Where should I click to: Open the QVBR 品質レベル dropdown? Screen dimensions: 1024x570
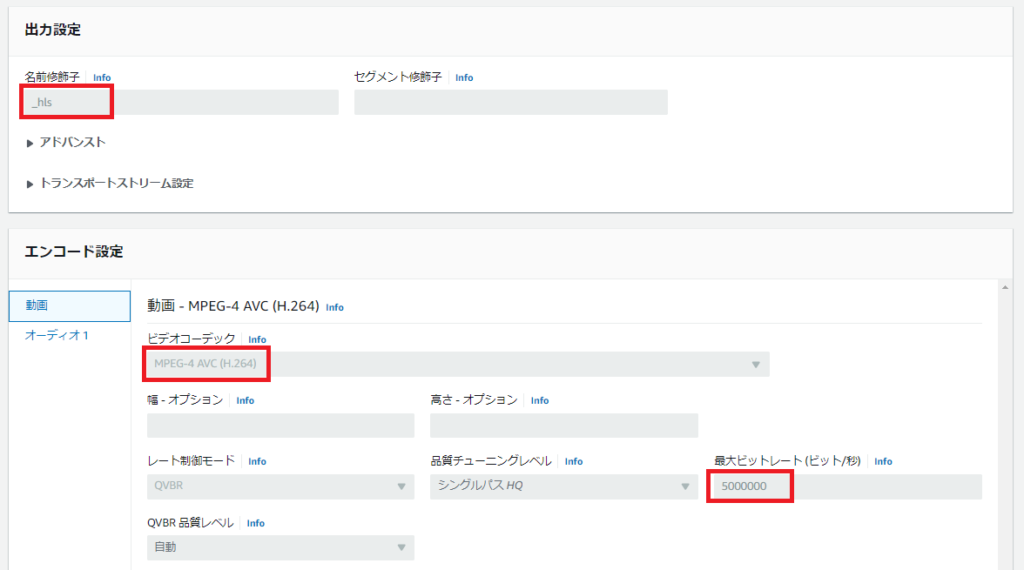click(x=280, y=547)
